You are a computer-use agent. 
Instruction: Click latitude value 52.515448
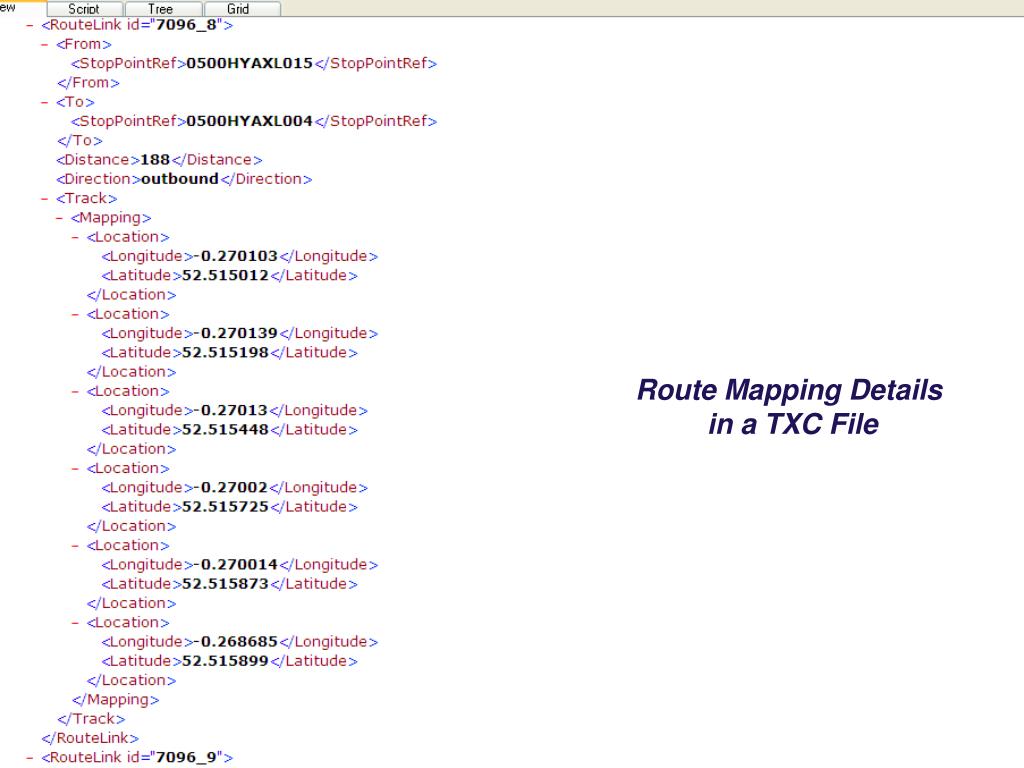point(225,430)
